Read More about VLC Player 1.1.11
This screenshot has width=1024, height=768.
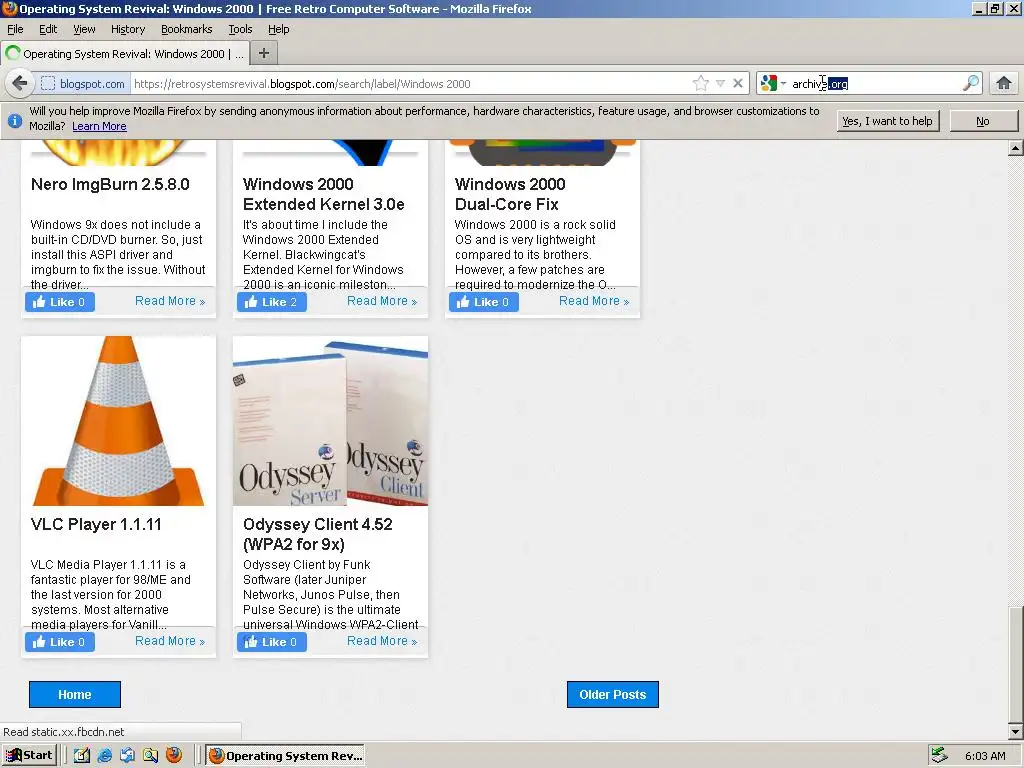[x=170, y=641]
